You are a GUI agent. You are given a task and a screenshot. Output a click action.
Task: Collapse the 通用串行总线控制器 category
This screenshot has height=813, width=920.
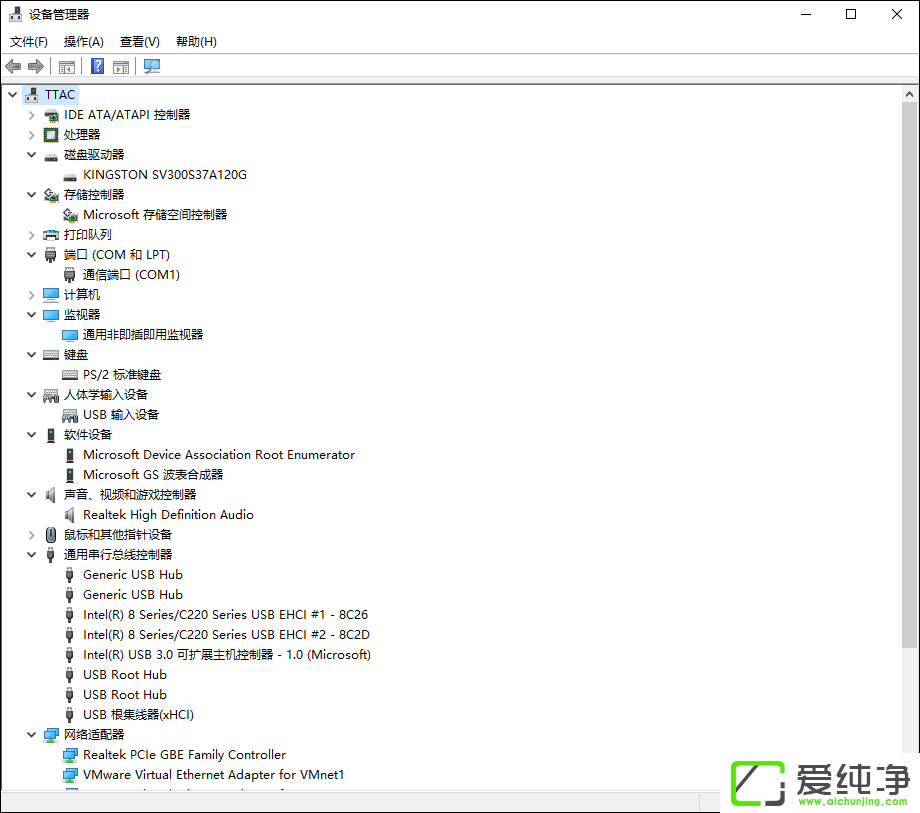coord(31,554)
